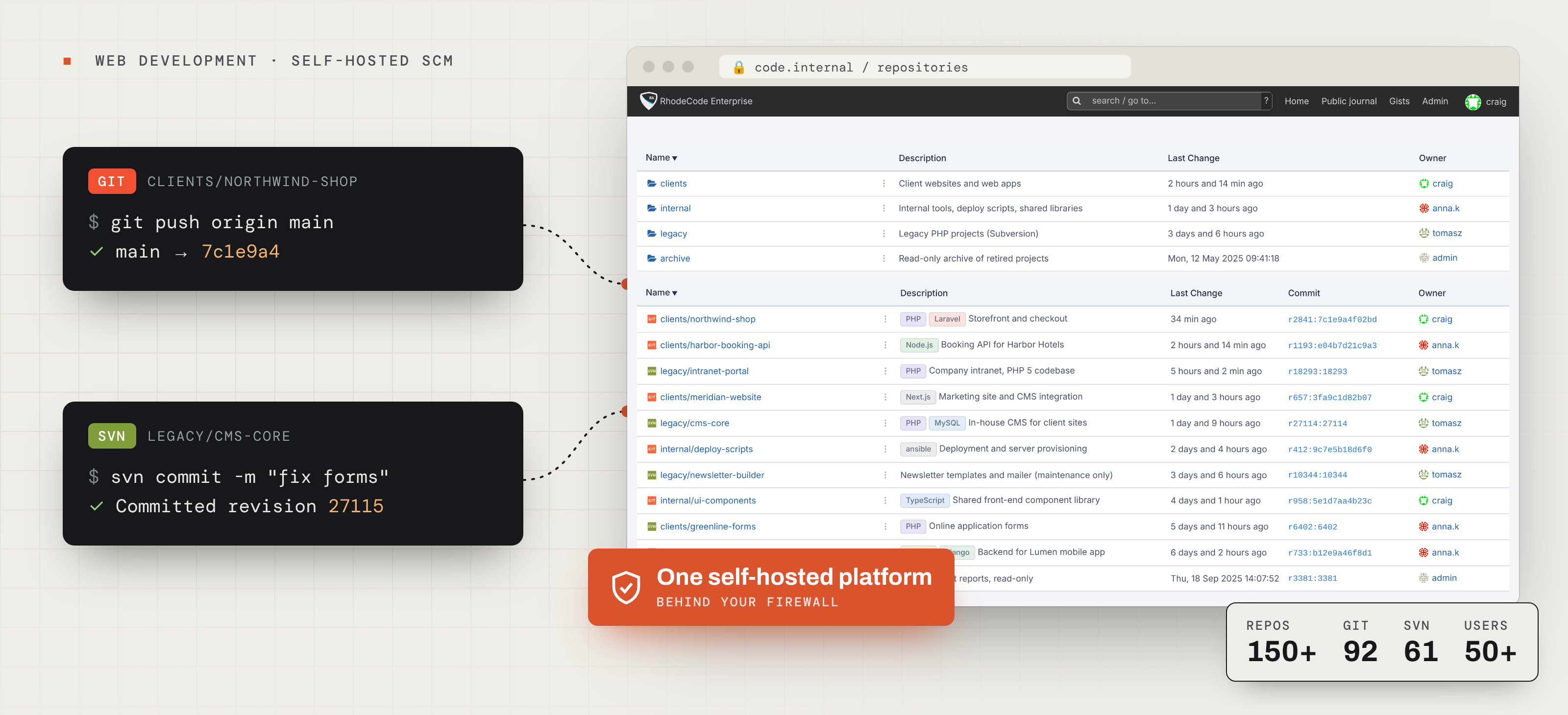Viewport: 1568px width, 715px height.
Task: Click the ansible tag on deploy-scripts row
Action: coord(918,449)
